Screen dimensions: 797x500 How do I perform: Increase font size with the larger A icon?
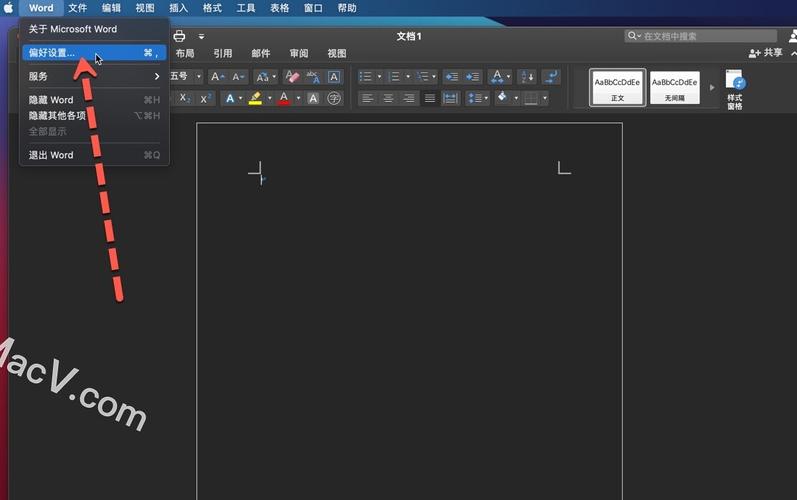coord(217,77)
